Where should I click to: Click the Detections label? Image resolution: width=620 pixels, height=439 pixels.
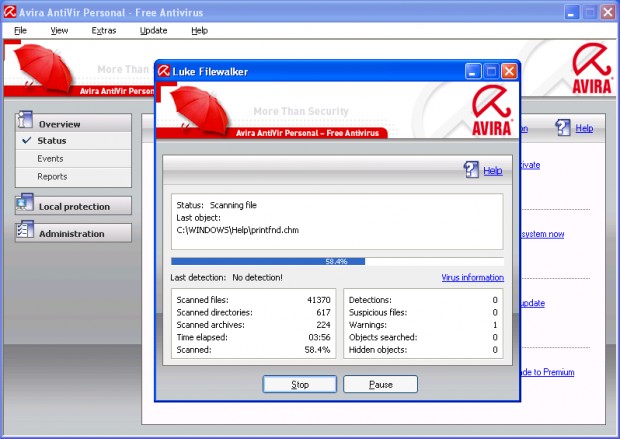(x=370, y=300)
